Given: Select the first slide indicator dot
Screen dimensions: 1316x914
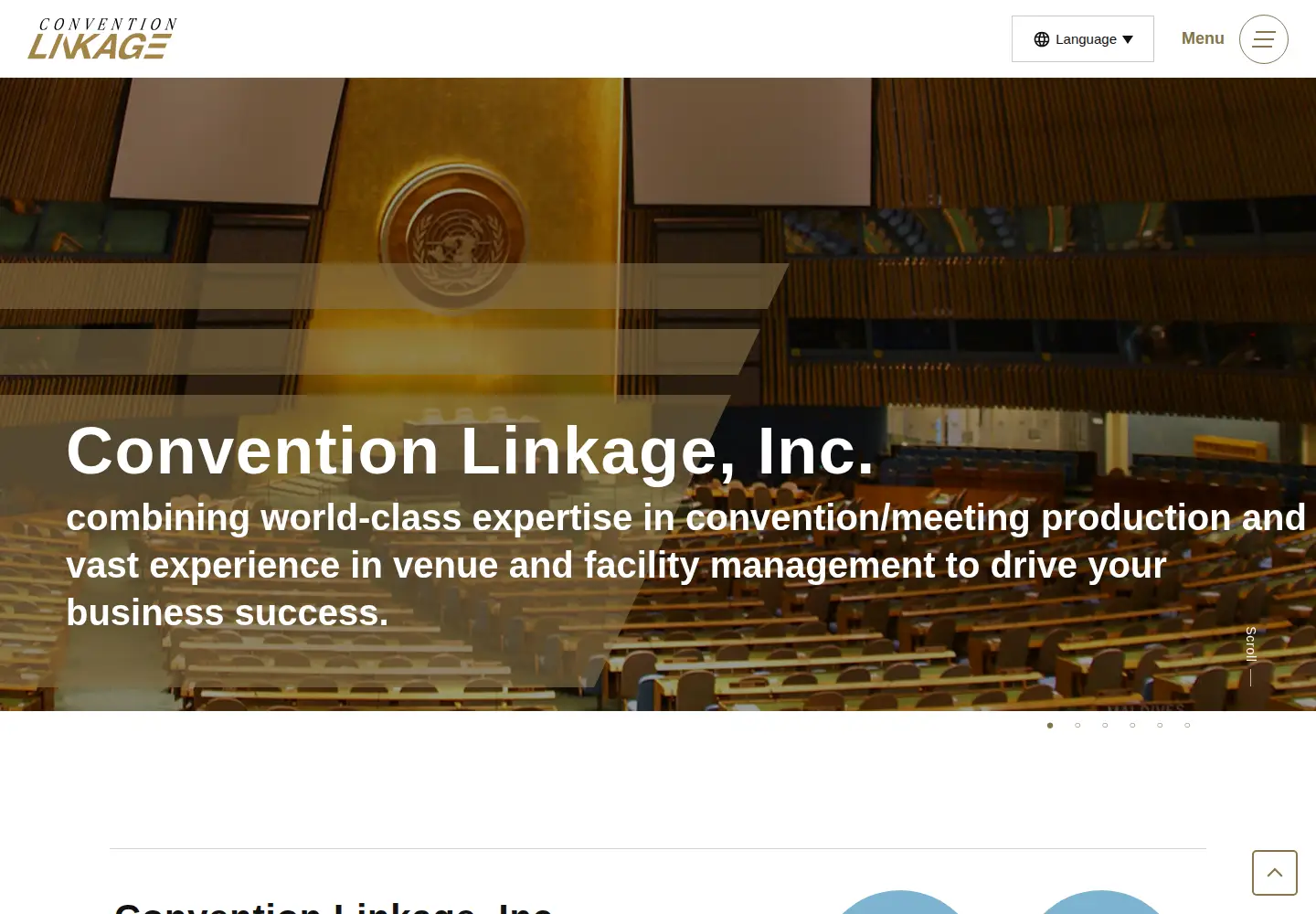Looking at the screenshot, I should [1050, 726].
